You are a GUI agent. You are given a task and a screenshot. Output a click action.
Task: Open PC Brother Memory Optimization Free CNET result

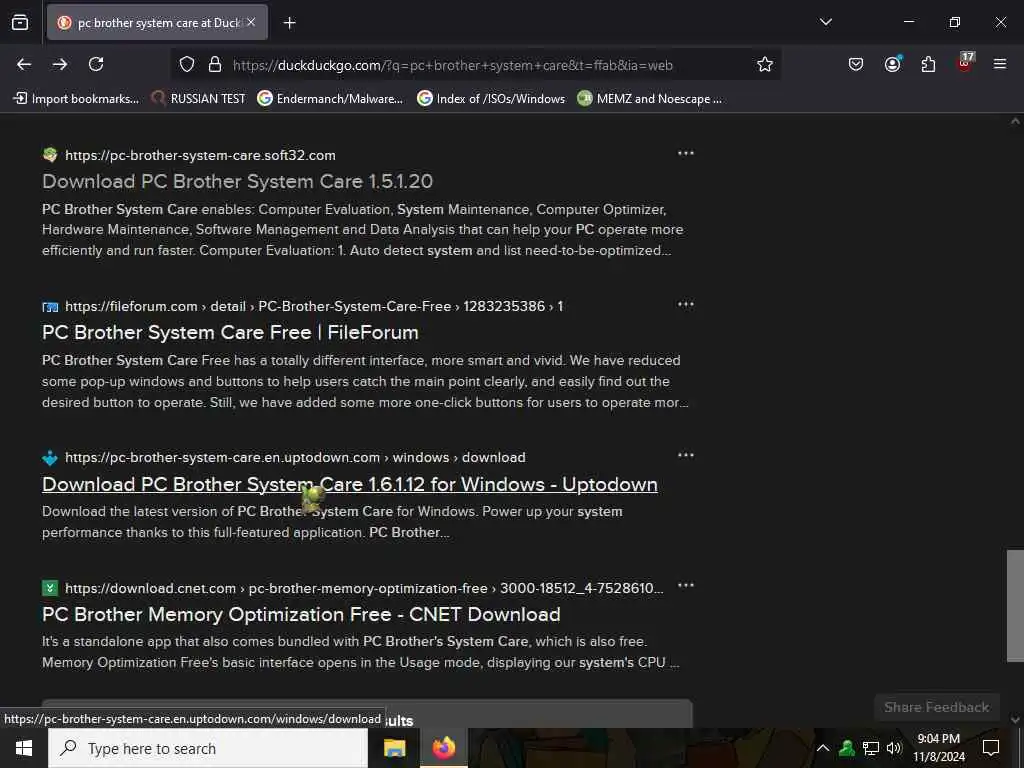pyautogui.click(x=301, y=615)
